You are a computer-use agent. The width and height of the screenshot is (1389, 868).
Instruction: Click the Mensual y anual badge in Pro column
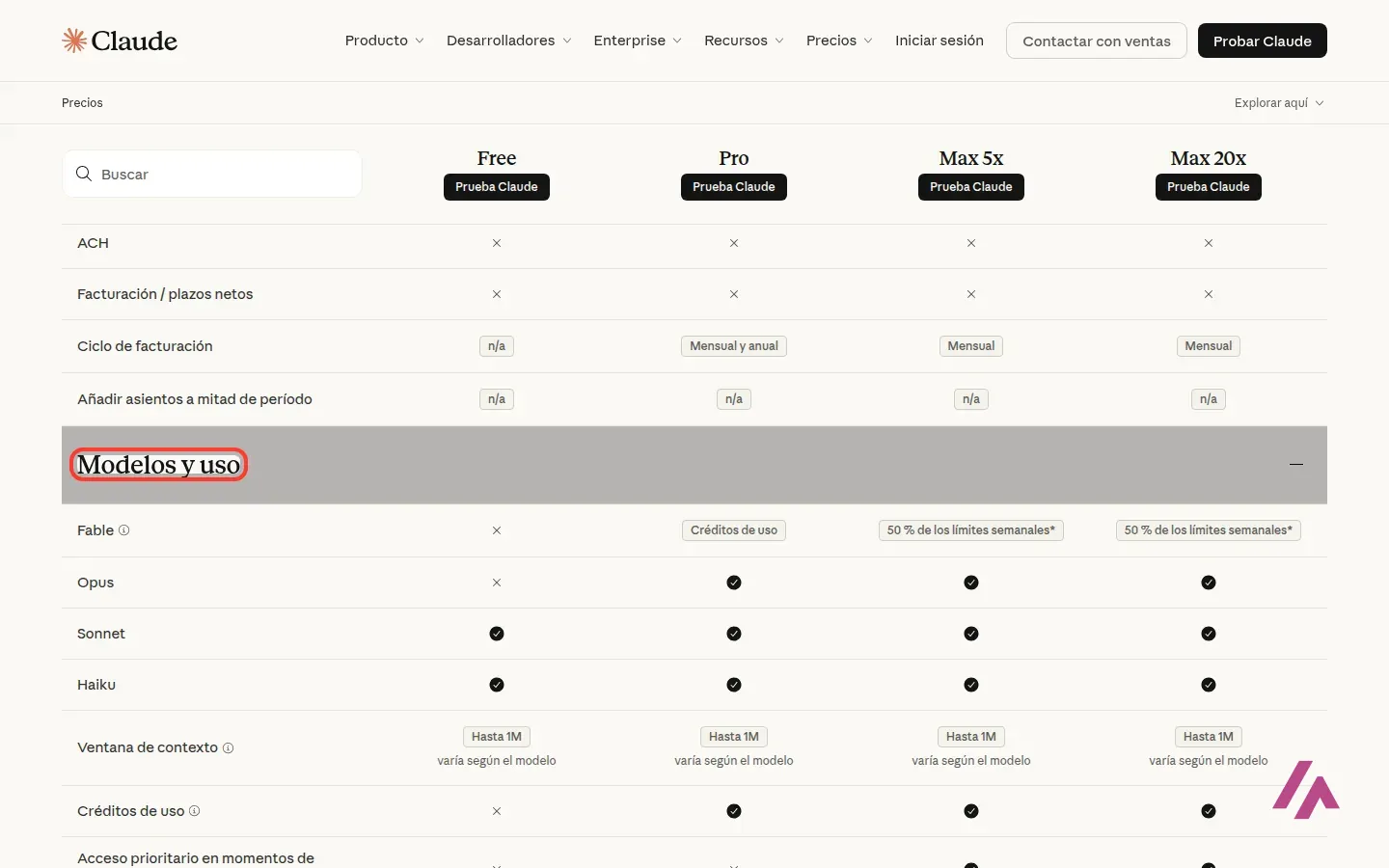pos(734,346)
